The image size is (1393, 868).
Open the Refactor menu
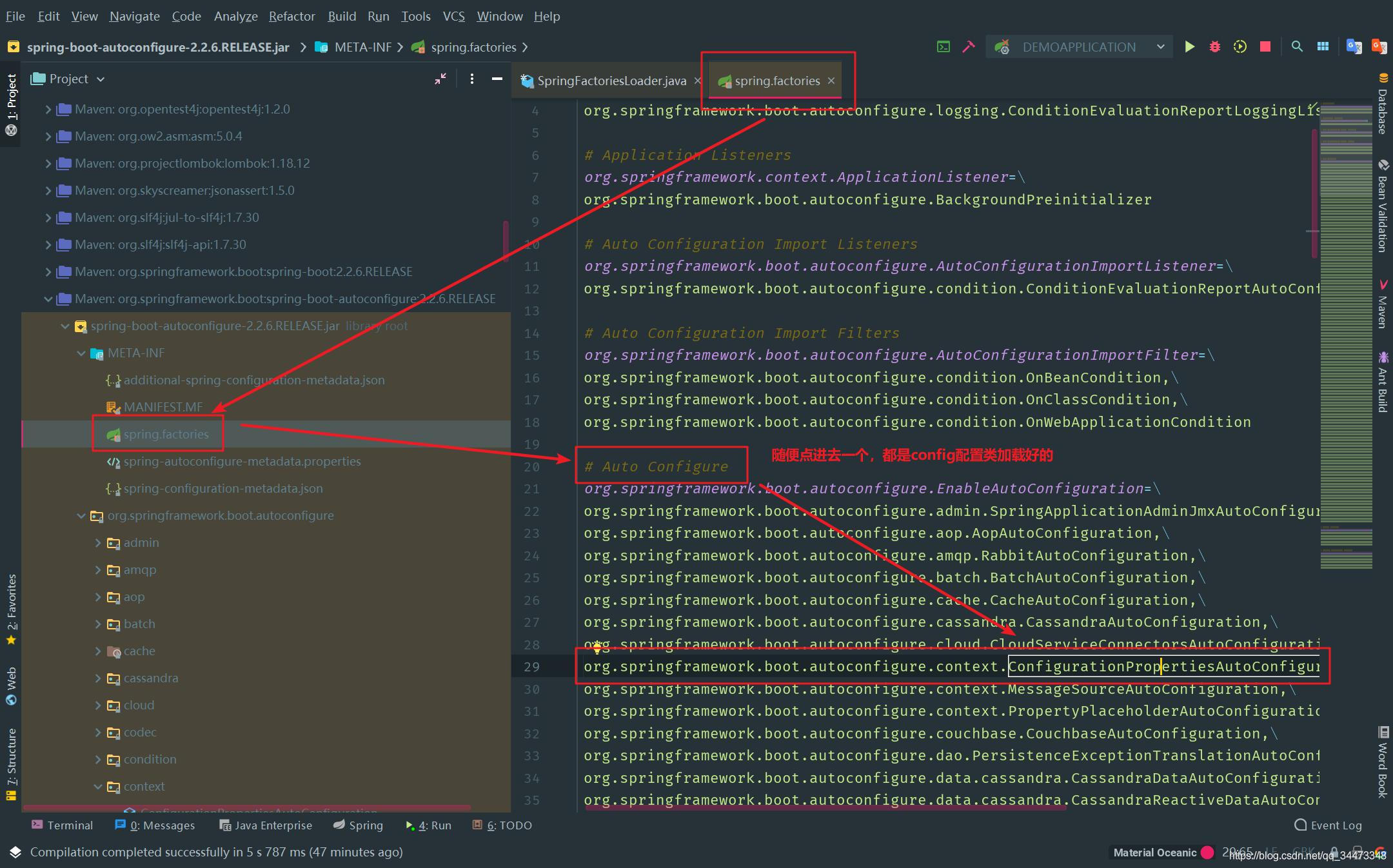(291, 16)
